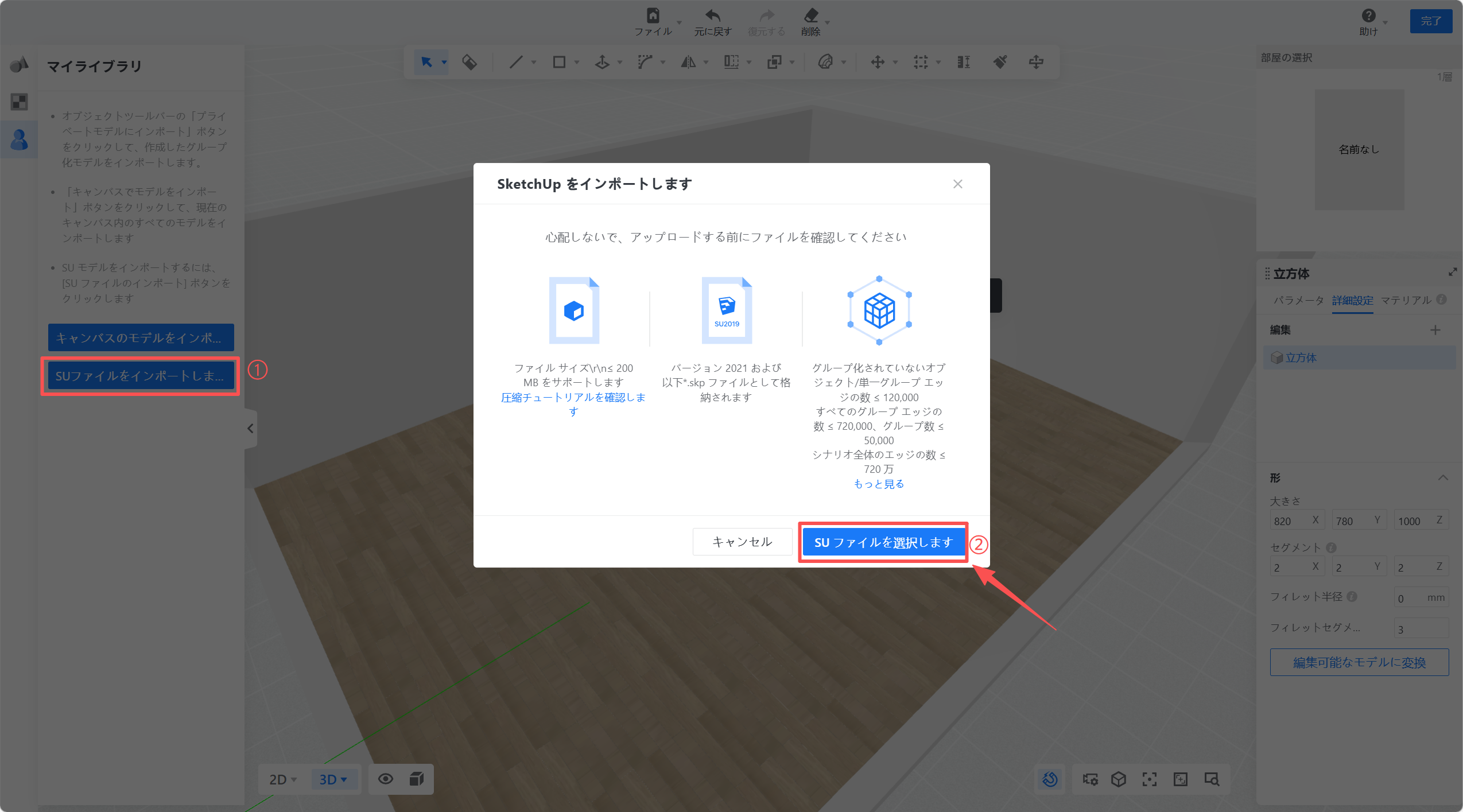Select the line drawing tool
This screenshot has height=812, width=1463.
tap(516, 62)
